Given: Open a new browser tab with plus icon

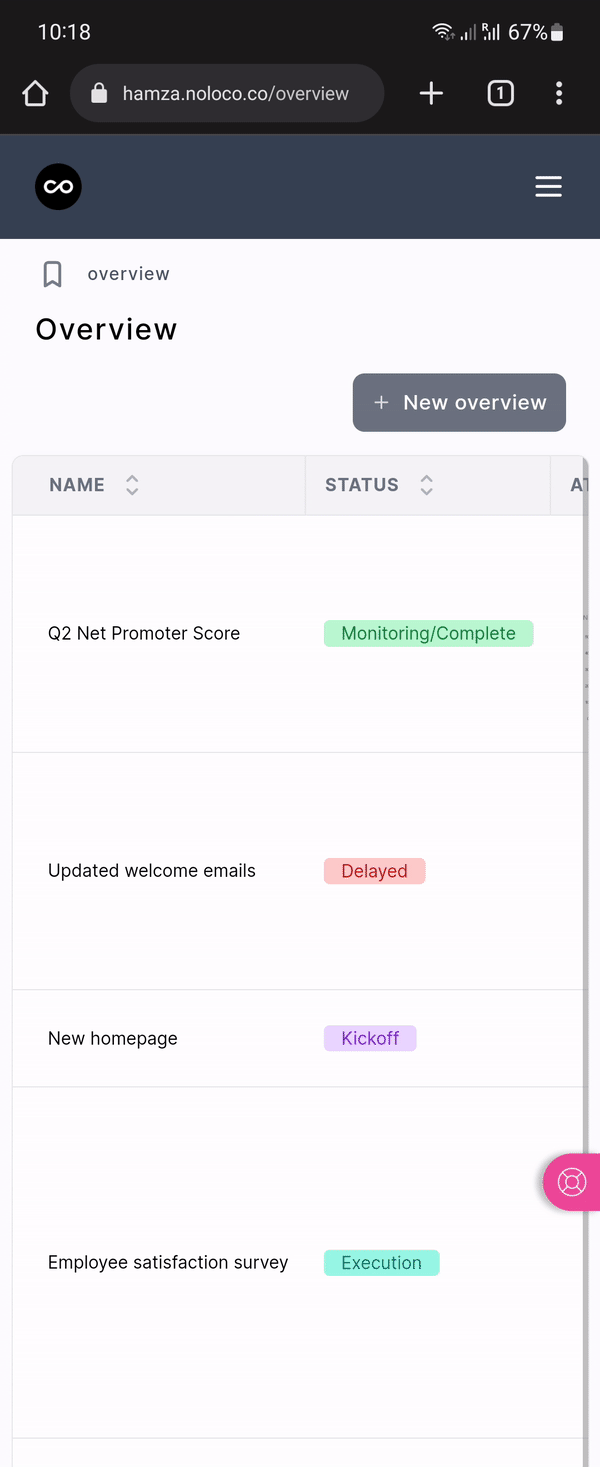Looking at the screenshot, I should [431, 94].
